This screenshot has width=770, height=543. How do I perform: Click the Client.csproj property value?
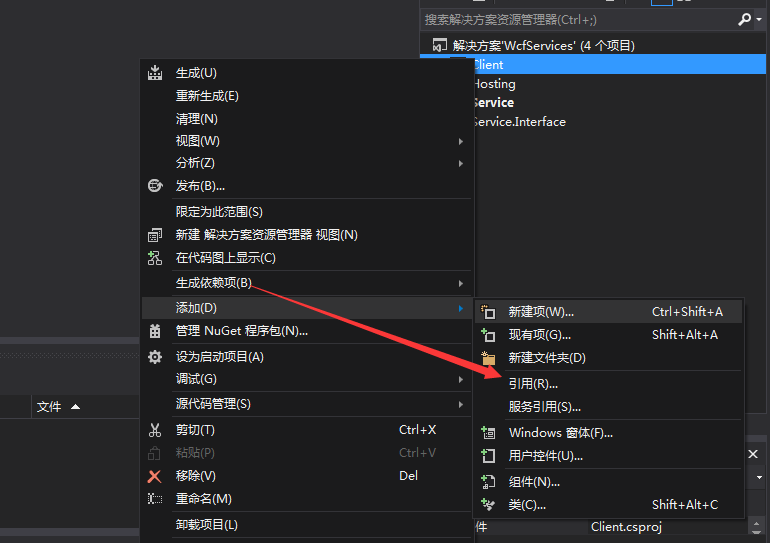(627, 527)
